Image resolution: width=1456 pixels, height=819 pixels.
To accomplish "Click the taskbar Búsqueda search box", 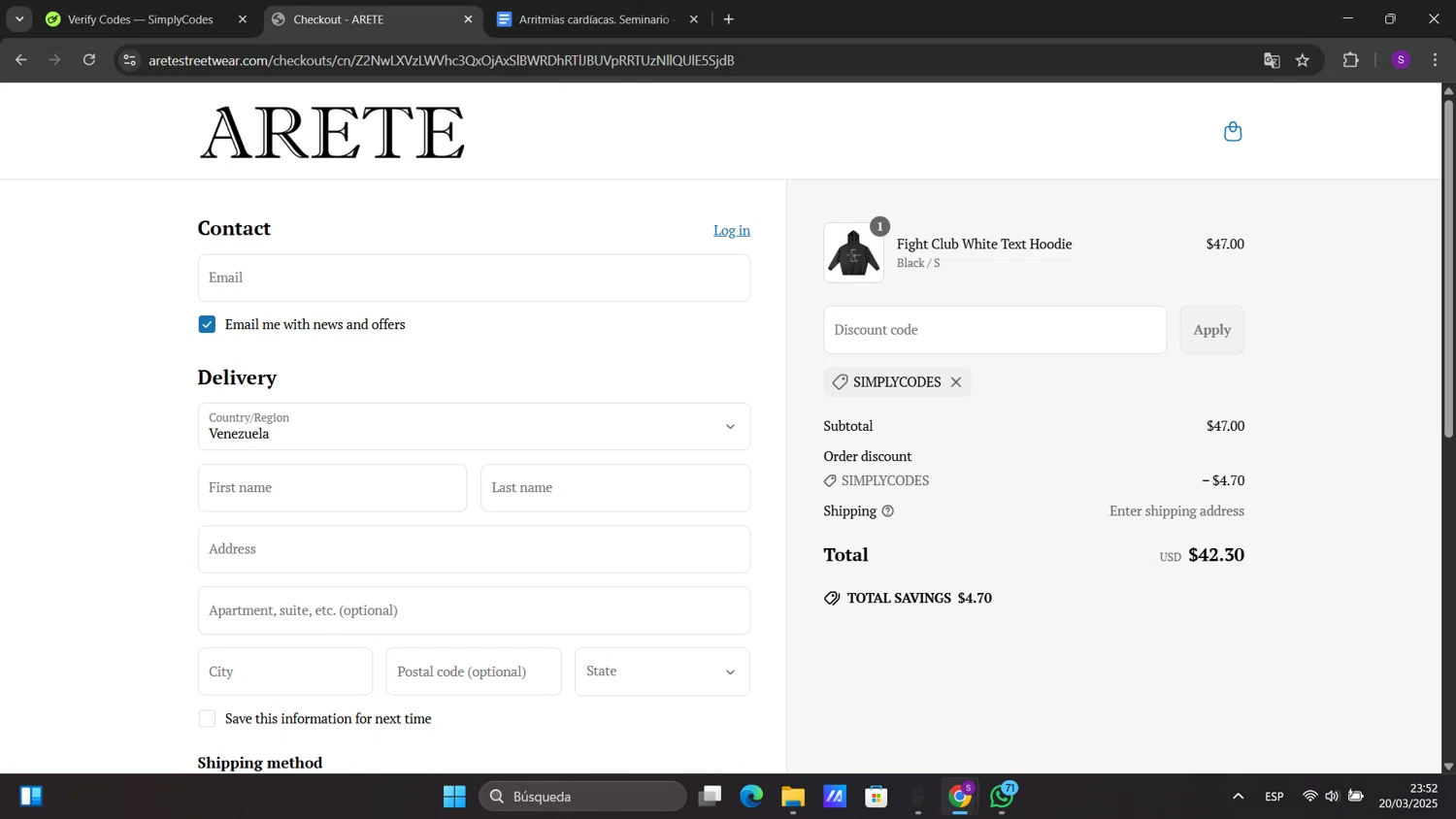I will [x=582, y=797].
